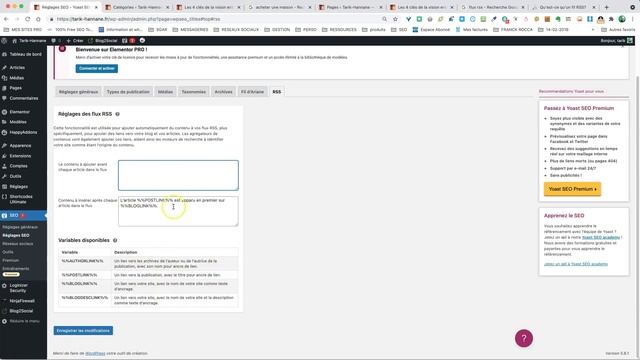The image size is (640, 360).
Task: Click the browser address bar
Action: [216, 19]
